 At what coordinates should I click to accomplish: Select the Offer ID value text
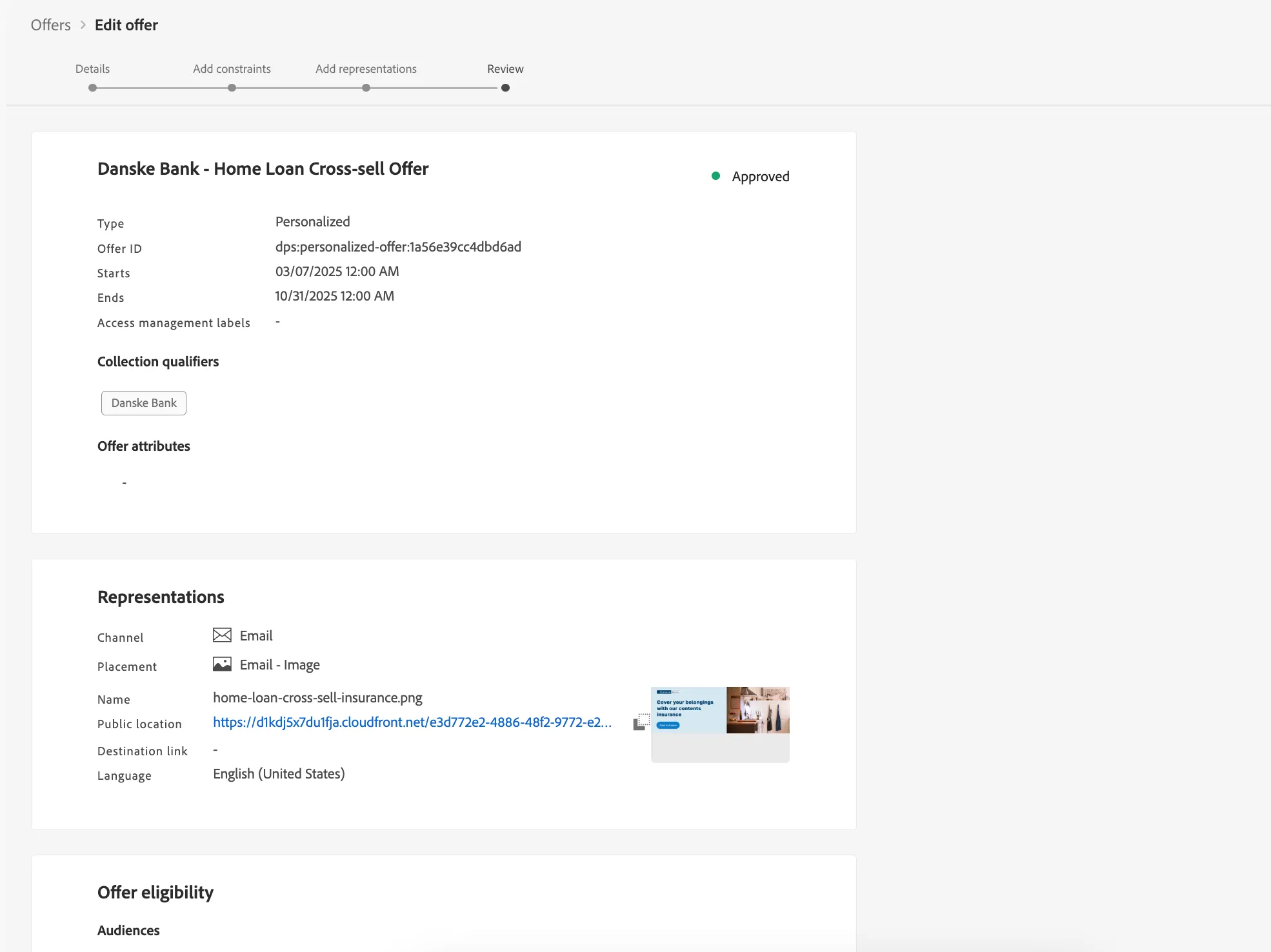coord(398,247)
